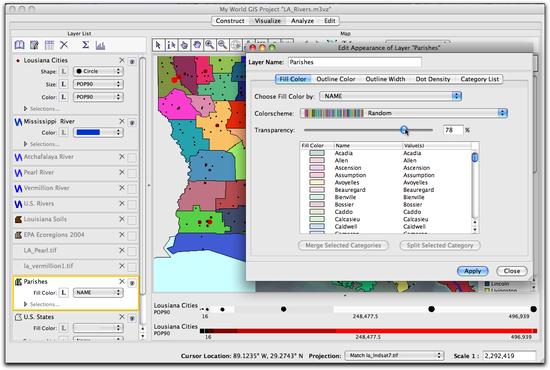Hide the Lousiana Cities layer visibility eye

(x=132, y=61)
